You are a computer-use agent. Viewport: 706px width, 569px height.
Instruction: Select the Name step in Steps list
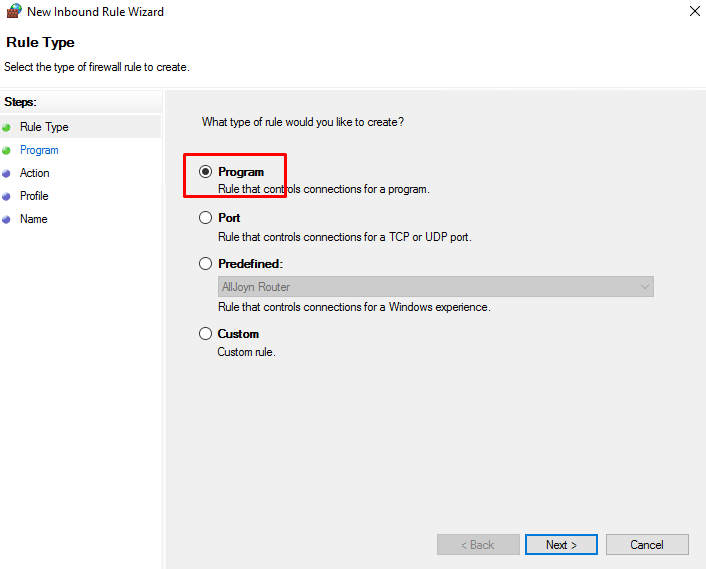33,219
